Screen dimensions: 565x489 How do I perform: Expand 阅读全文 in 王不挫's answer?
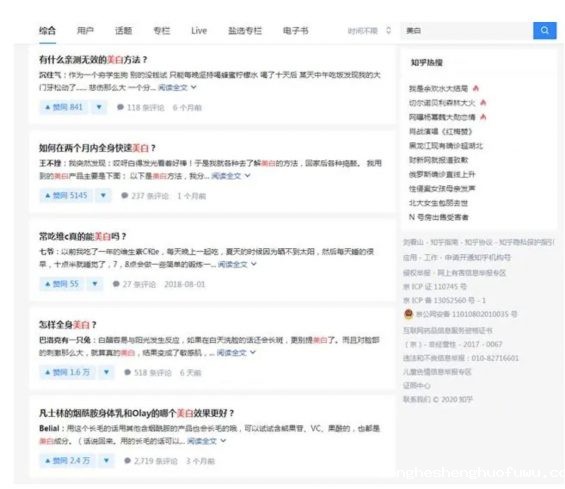click(230, 176)
